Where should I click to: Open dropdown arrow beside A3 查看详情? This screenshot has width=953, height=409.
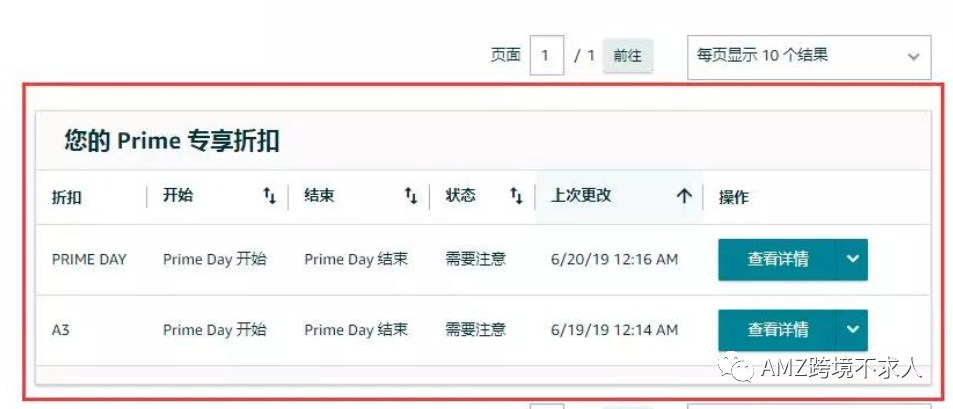pyautogui.click(x=853, y=330)
